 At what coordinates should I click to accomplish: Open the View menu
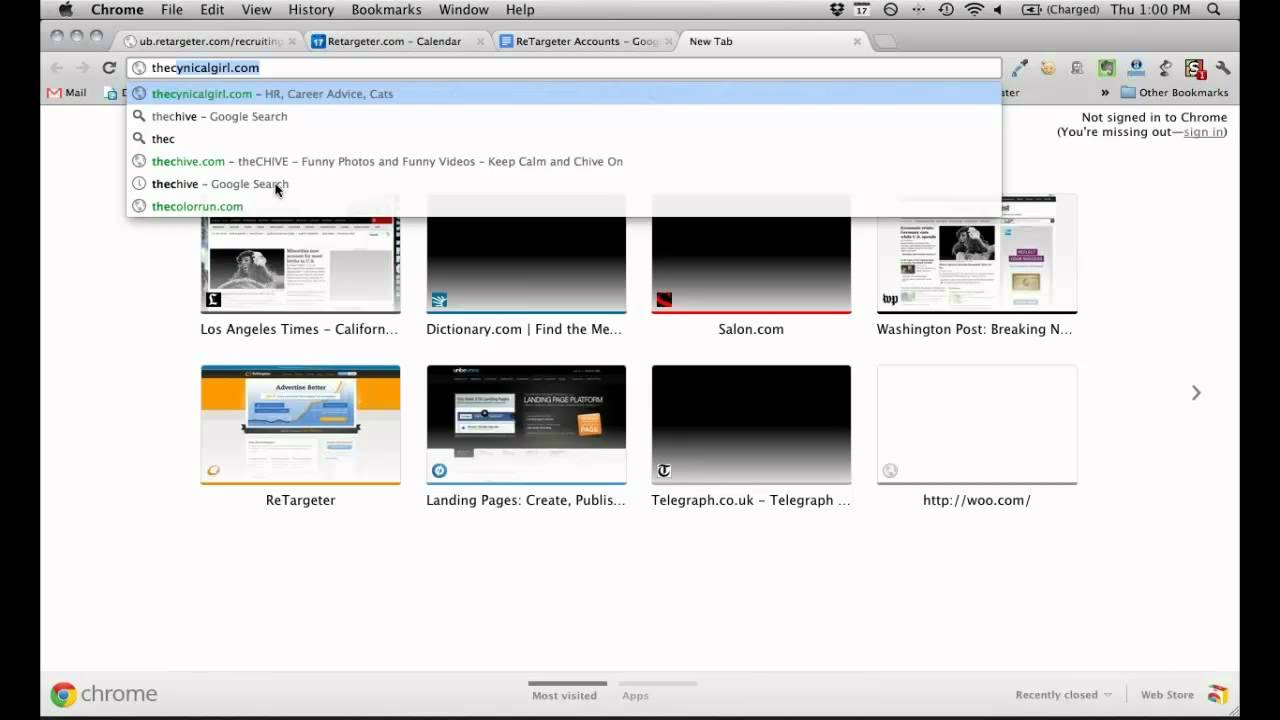(256, 10)
